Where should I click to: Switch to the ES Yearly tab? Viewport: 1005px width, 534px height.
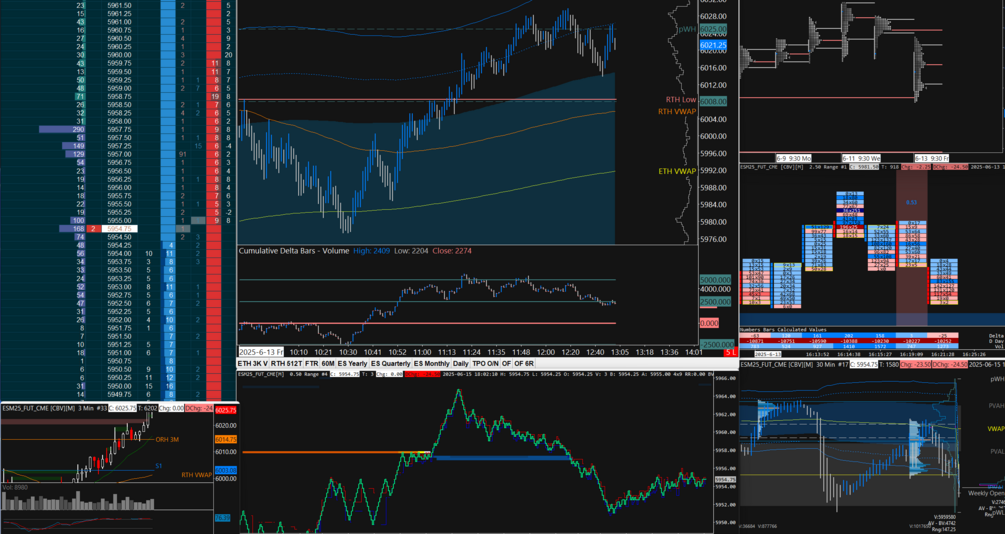[x=353, y=363]
